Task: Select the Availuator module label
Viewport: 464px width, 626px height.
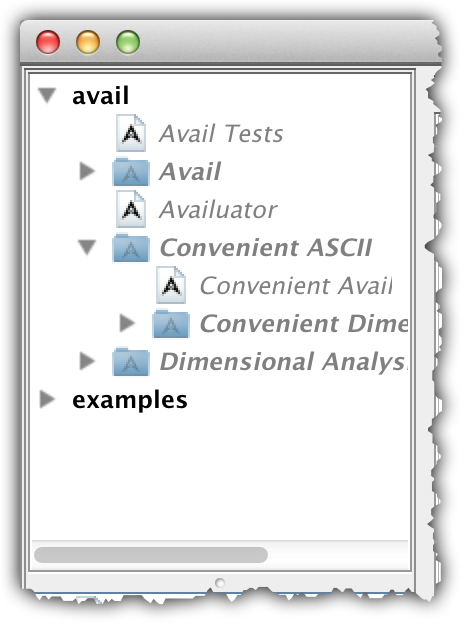Action: 218,210
